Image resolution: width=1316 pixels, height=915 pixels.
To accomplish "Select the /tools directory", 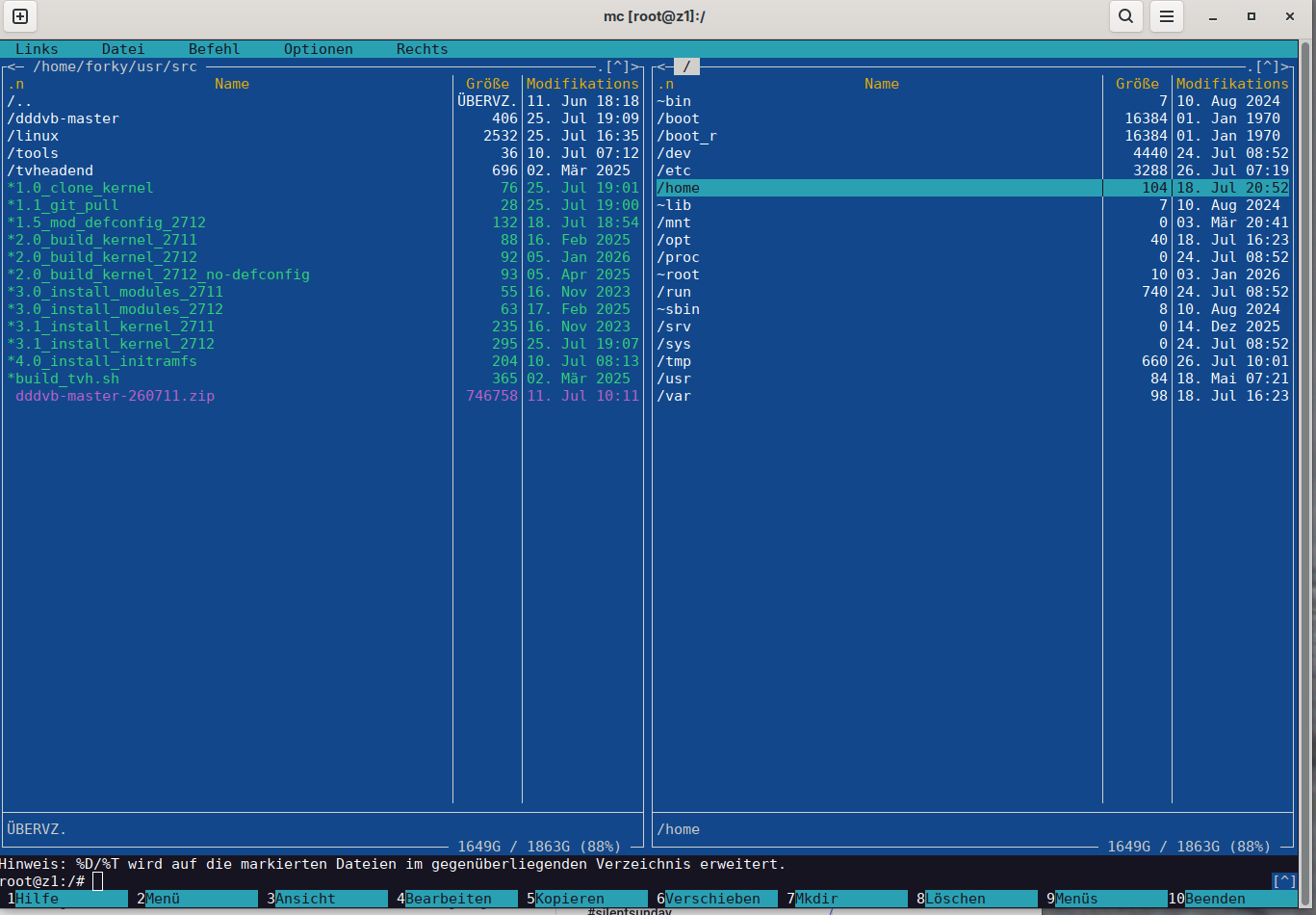I will (x=323, y=153).
